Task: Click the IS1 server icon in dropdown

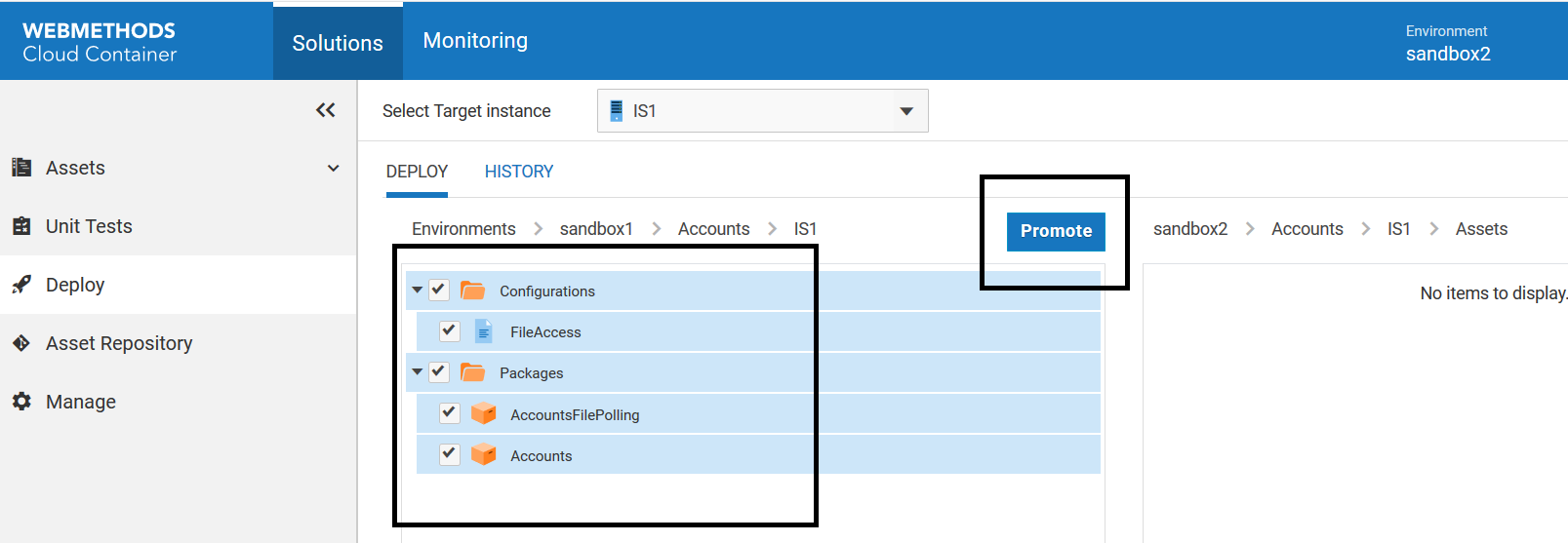Action: point(616,111)
